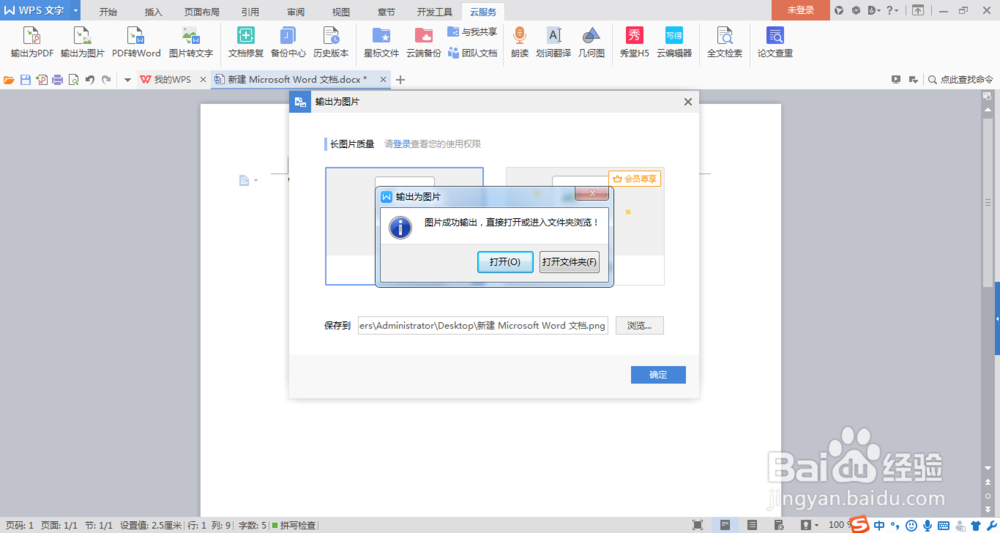This screenshot has height=533, width=1000.
Task: Click the 浏览... browse button
Action: 640,326
